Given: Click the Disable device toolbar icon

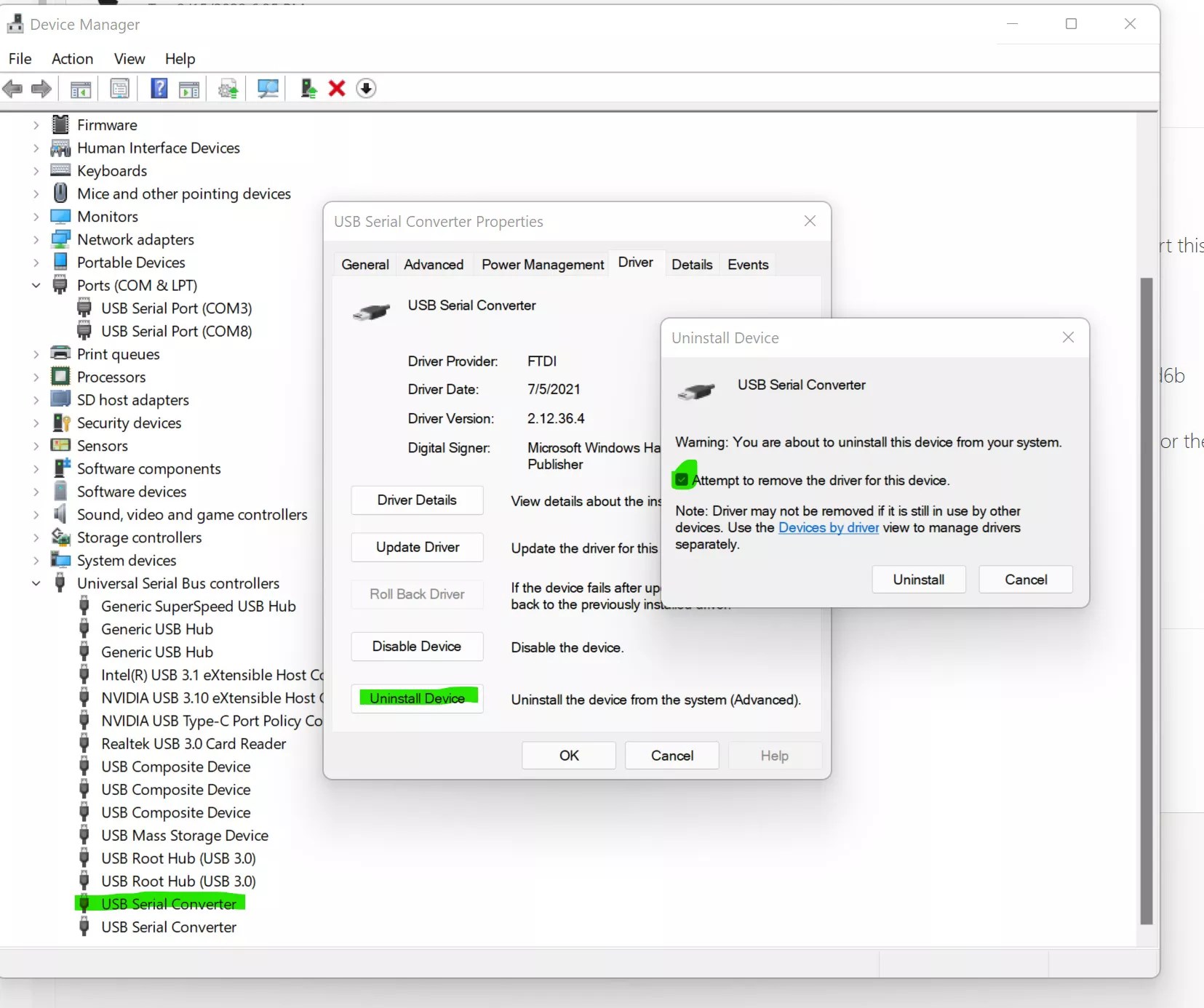Looking at the screenshot, I should pyautogui.click(x=367, y=89).
